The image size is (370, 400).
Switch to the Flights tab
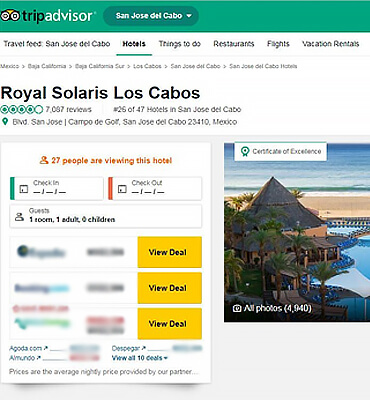[x=278, y=44]
